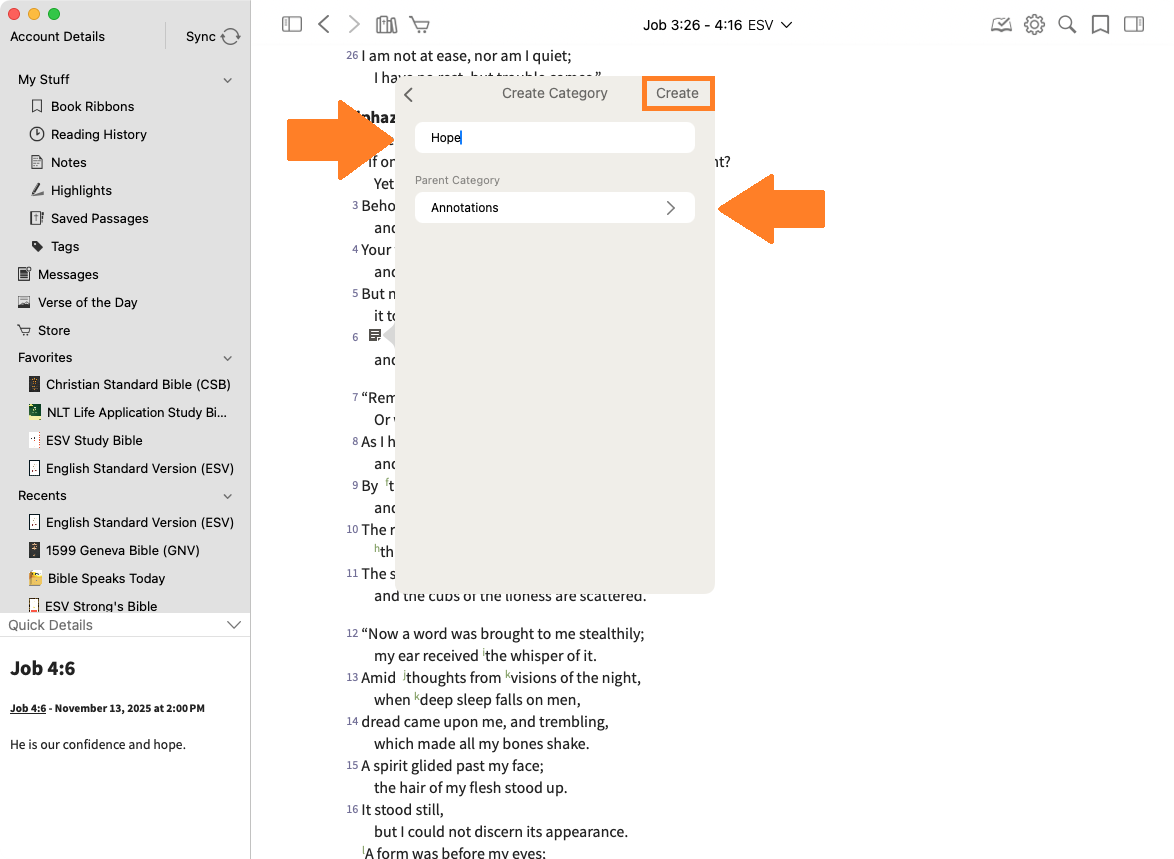Open the settings gear icon
The width and height of the screenshot is (1174, 859).
(1034, 24)
